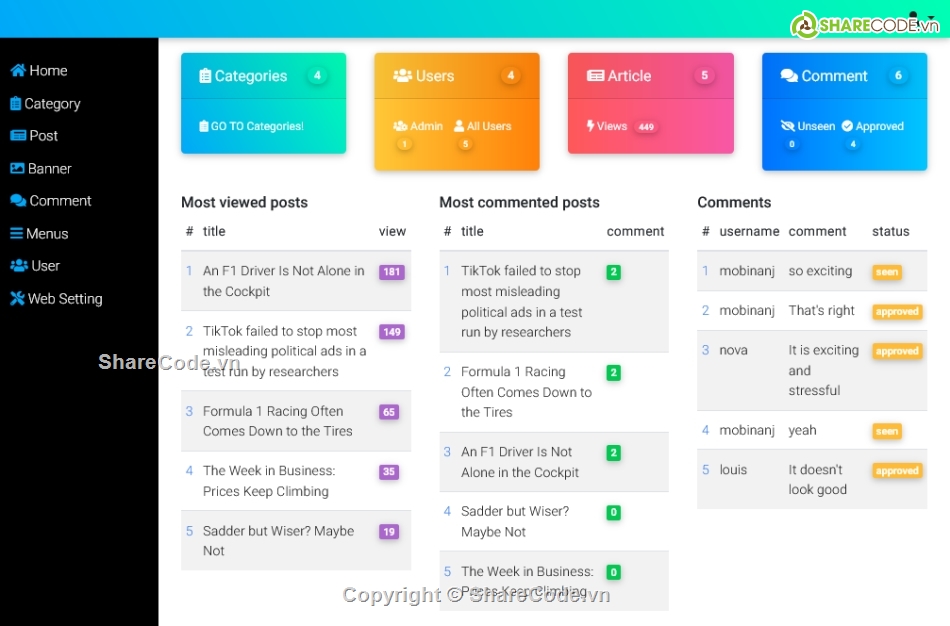Click the Unseen eye-slash icon on the Comment card
950x626 pixels.
[787, 126]
